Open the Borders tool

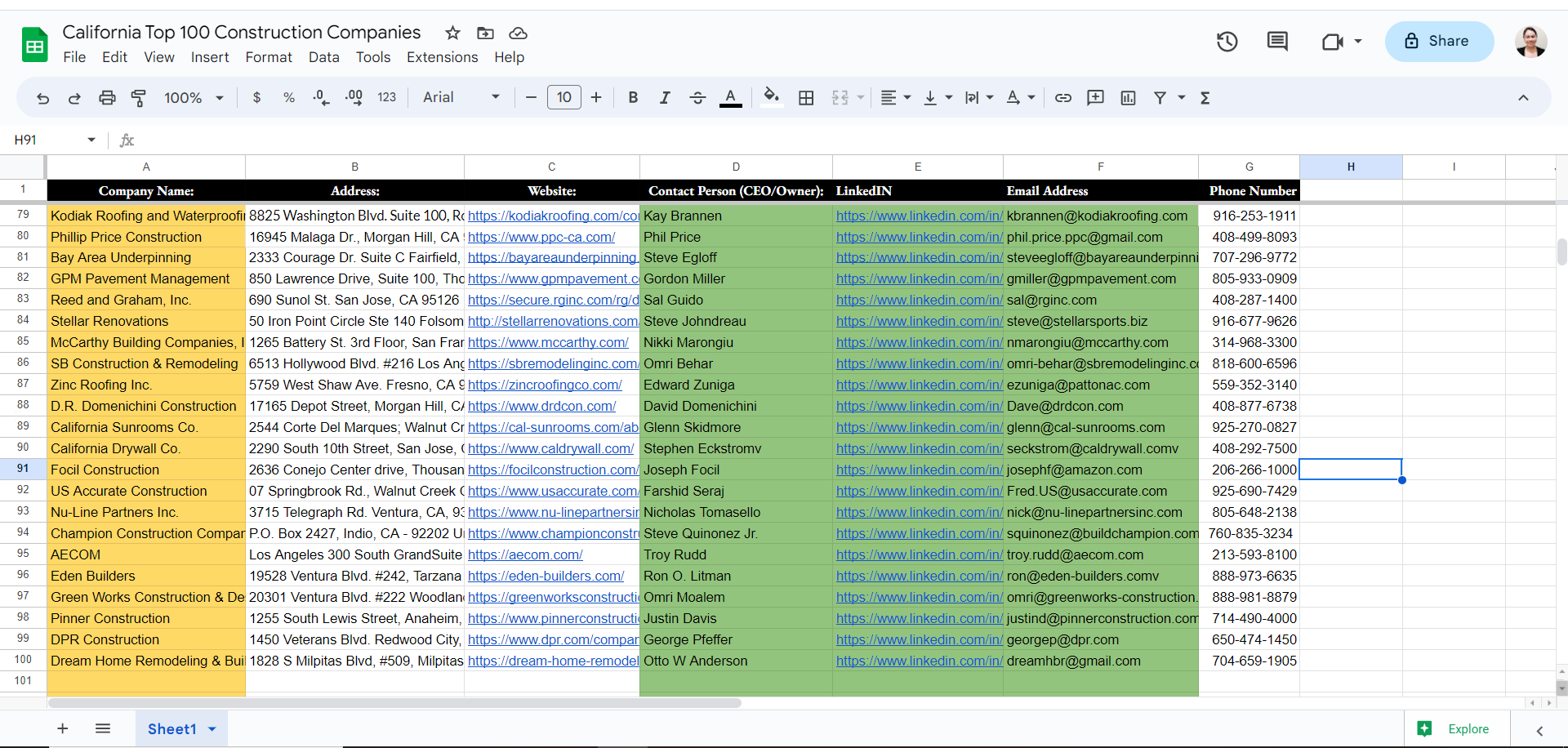tap(806, 98)
